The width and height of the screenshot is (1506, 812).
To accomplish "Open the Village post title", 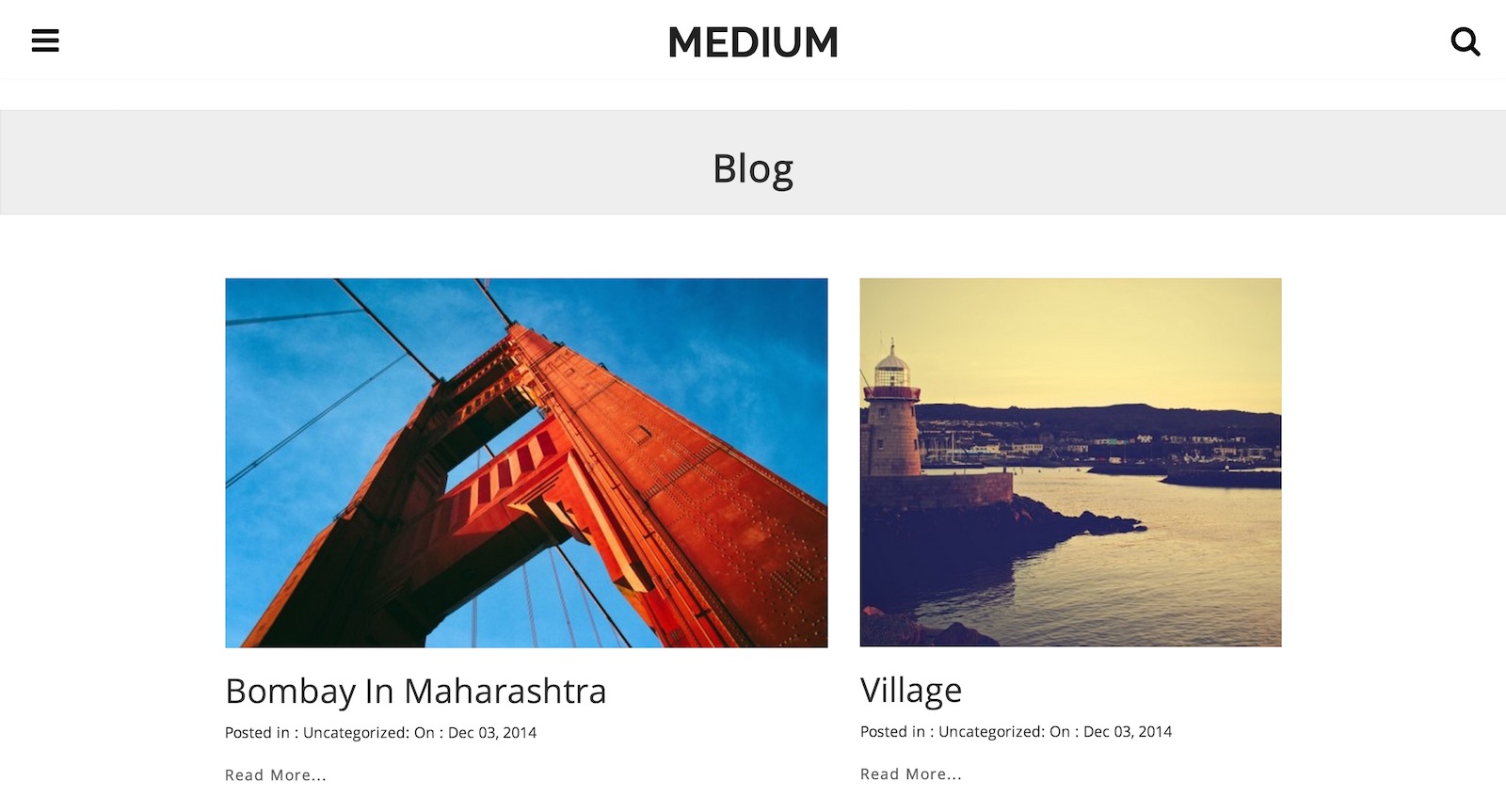I will point(911,691).
